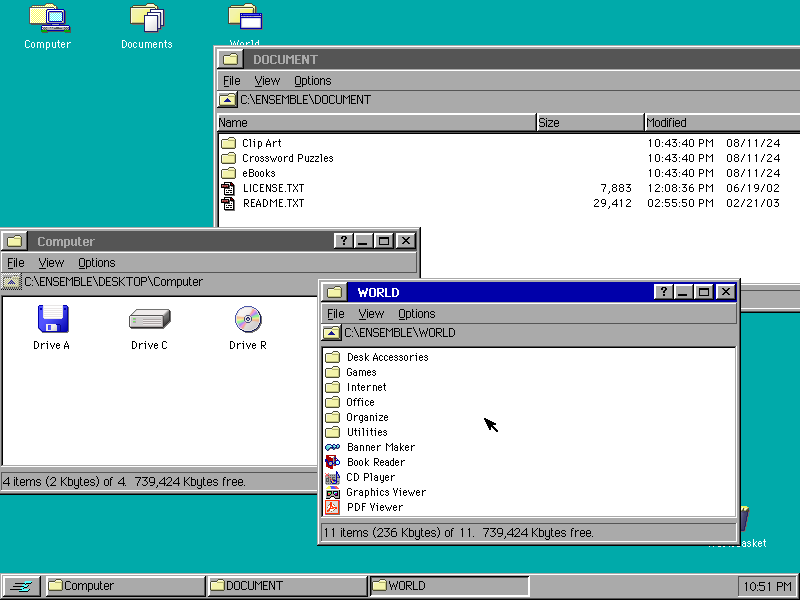Click the Banner Maker app icon

[x=332, y=447]
